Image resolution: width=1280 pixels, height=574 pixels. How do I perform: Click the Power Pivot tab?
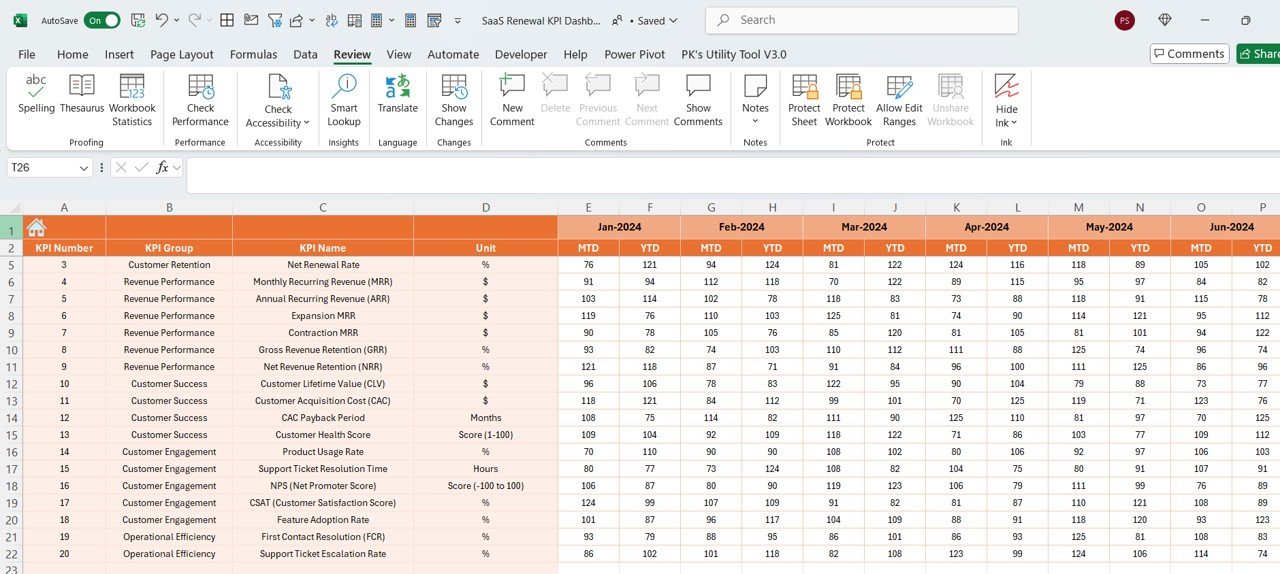coord(634,54)
